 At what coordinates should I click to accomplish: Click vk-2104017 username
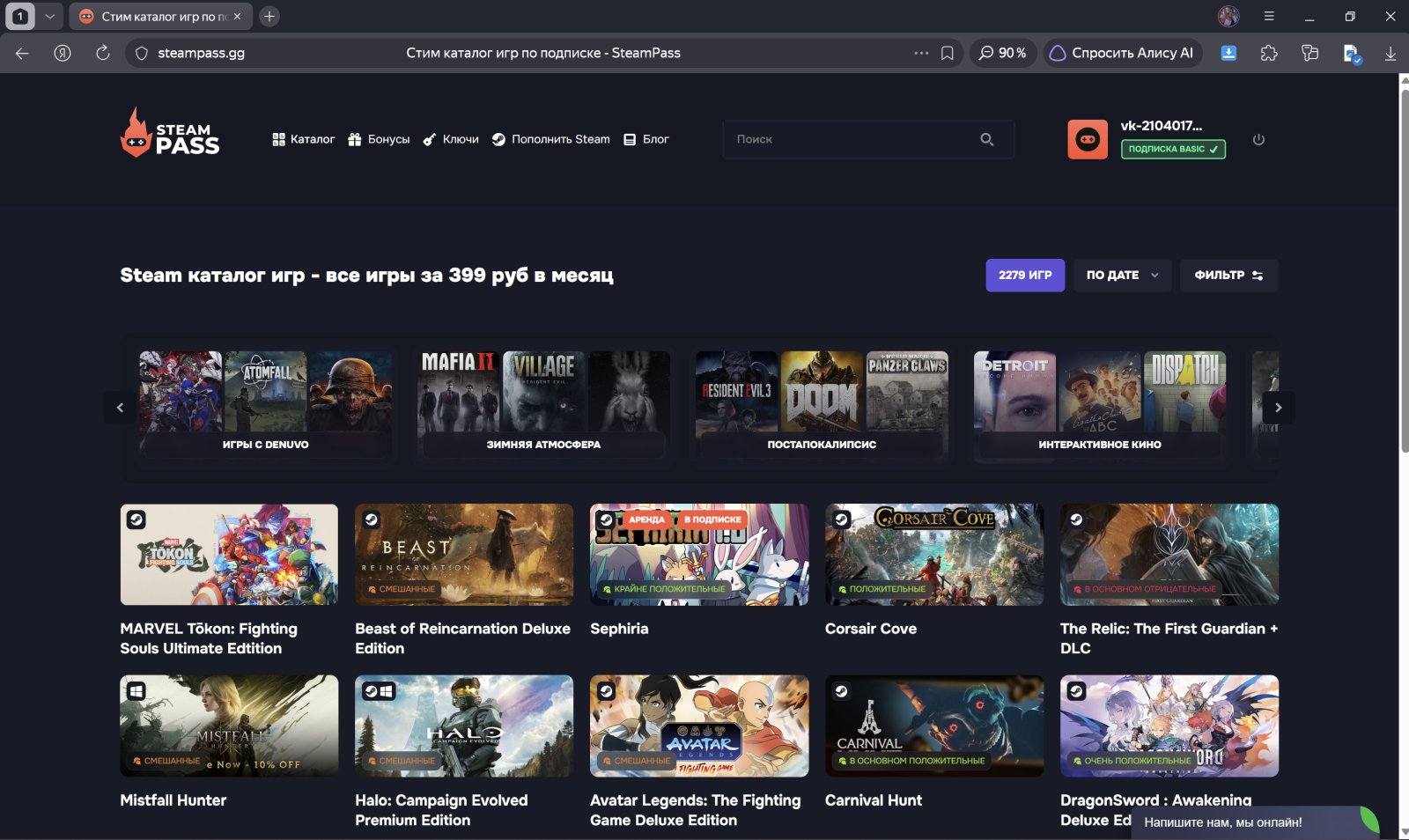[x=1161, y=125]
